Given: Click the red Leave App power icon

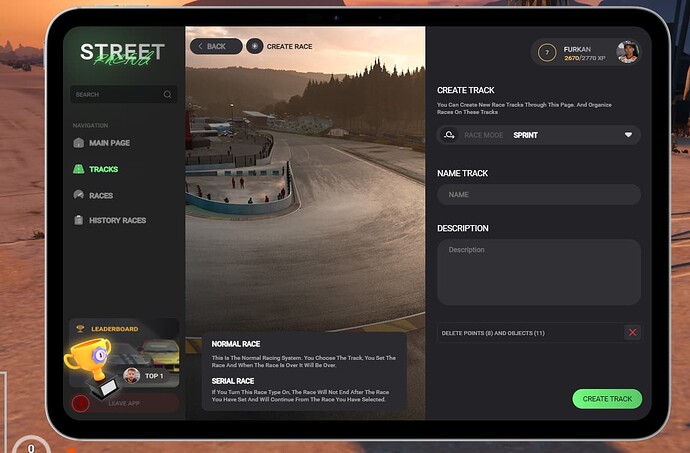Looking at the screenshot, I should [x=81, y=403].
